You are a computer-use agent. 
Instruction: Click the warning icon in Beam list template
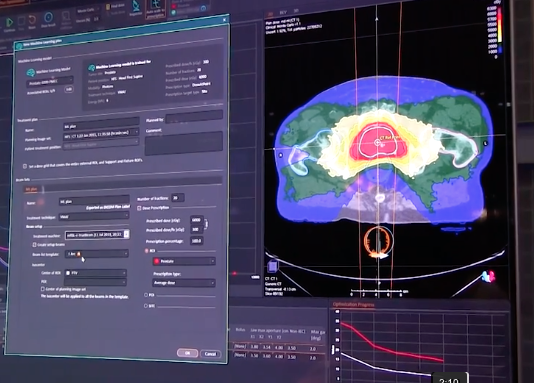click(79, 254)
